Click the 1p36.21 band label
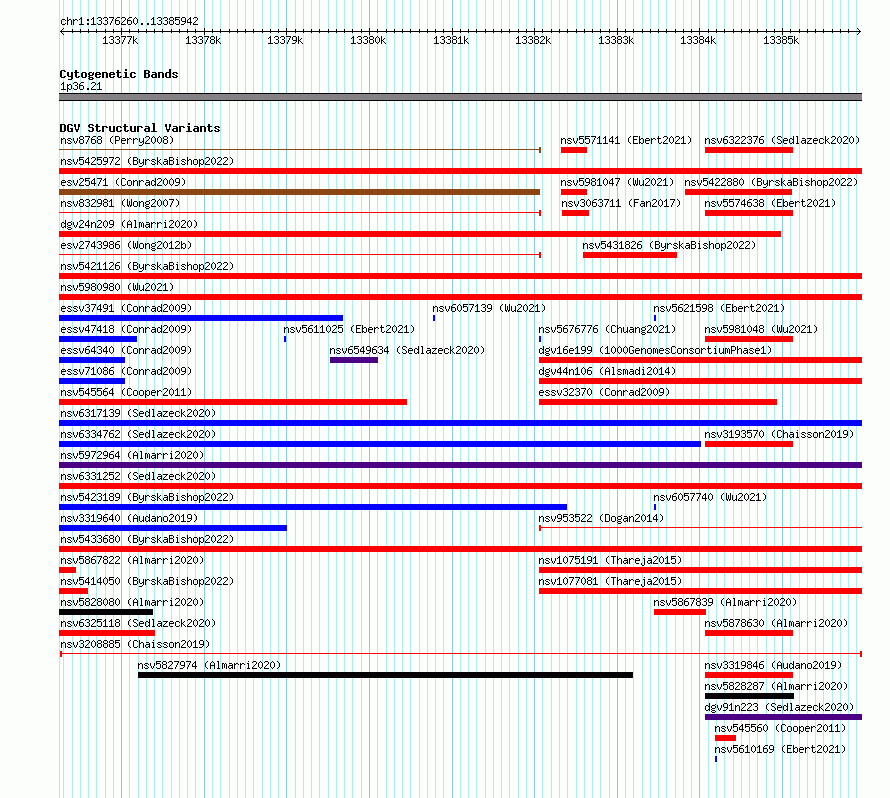This screenshot has width=890, height=798. click(x=81, y=86)
